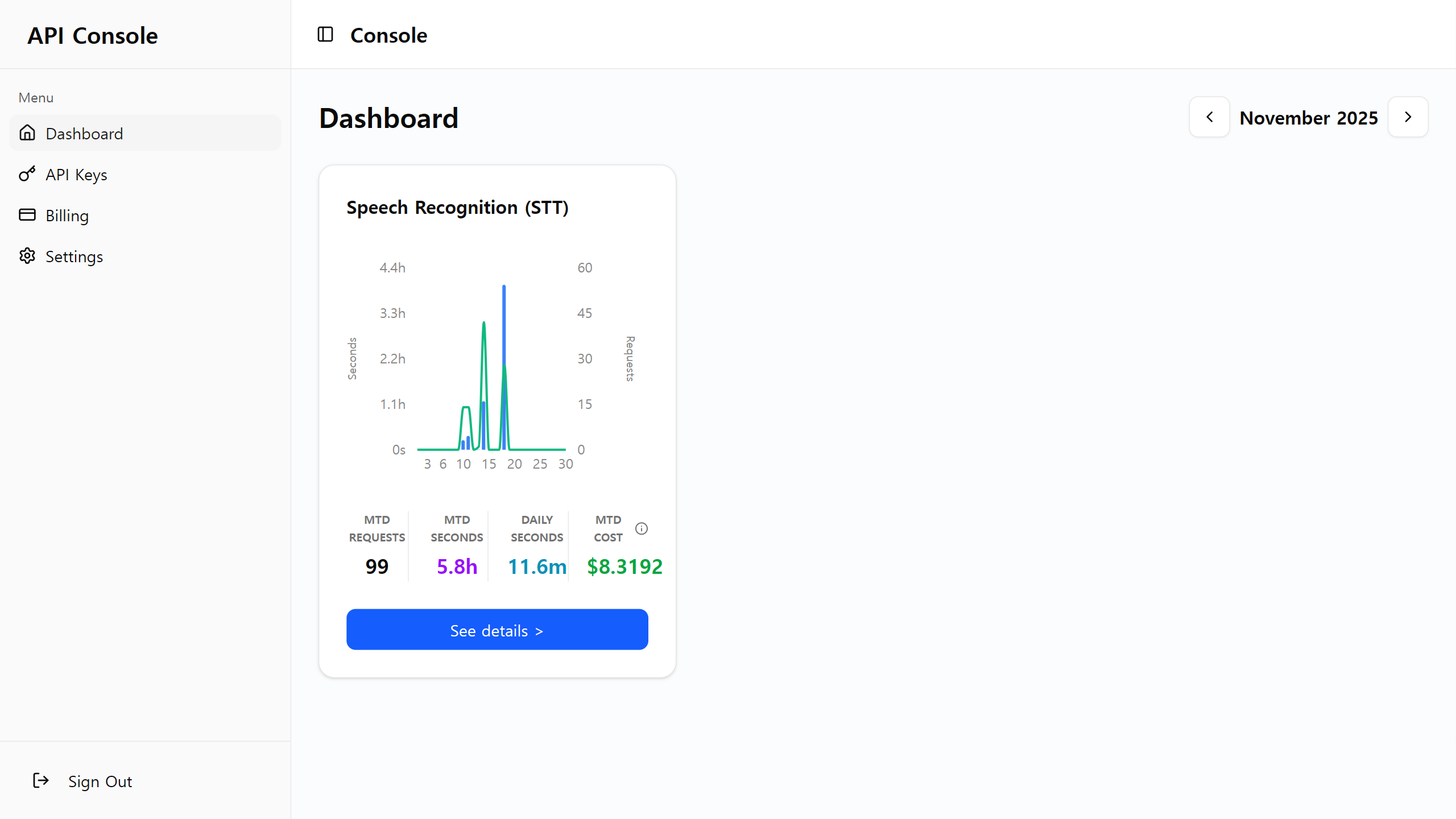Viewport: 1456px width, 819px height.
Task: Click the Speech Recognition (STT) card title
Action: point(457,207)
